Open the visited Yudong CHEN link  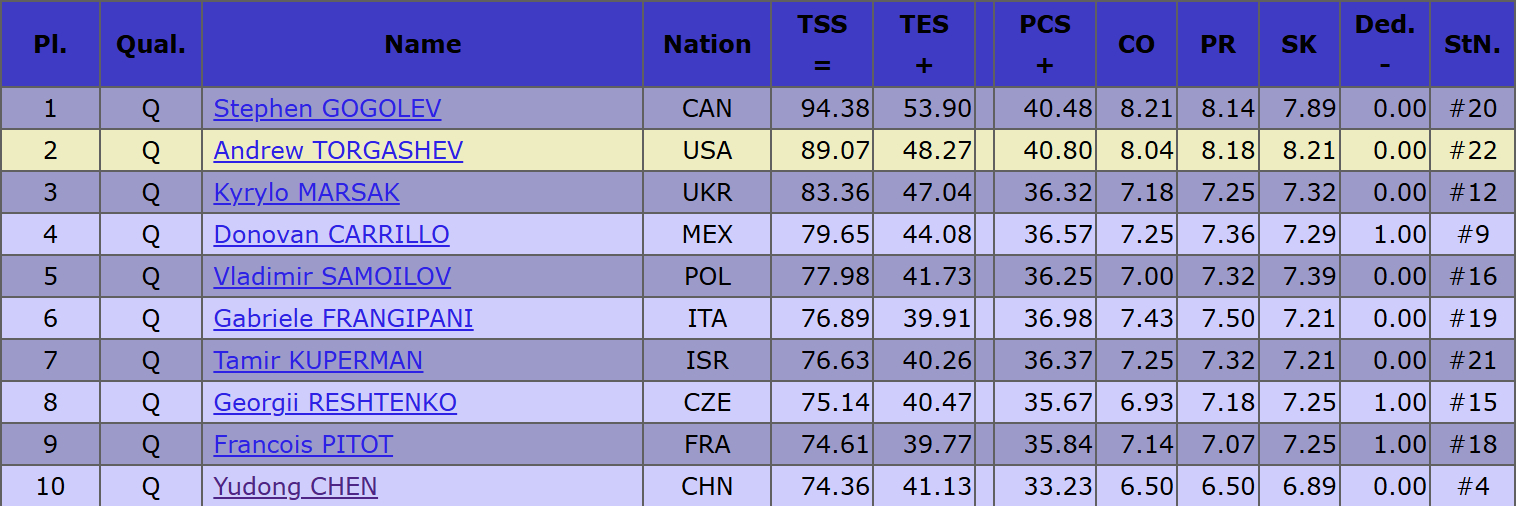click(295, 486)
